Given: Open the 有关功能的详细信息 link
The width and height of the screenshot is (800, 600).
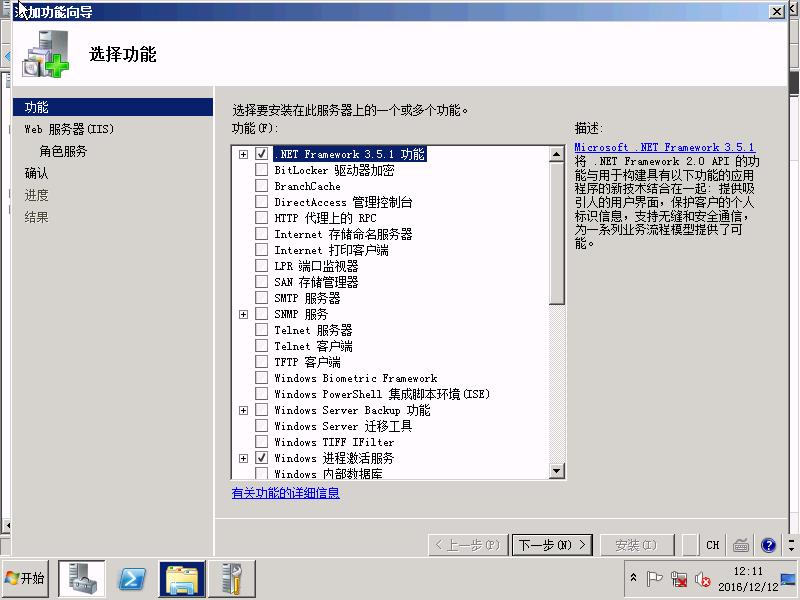Looking at the screenshot, I should coord(285,493).
